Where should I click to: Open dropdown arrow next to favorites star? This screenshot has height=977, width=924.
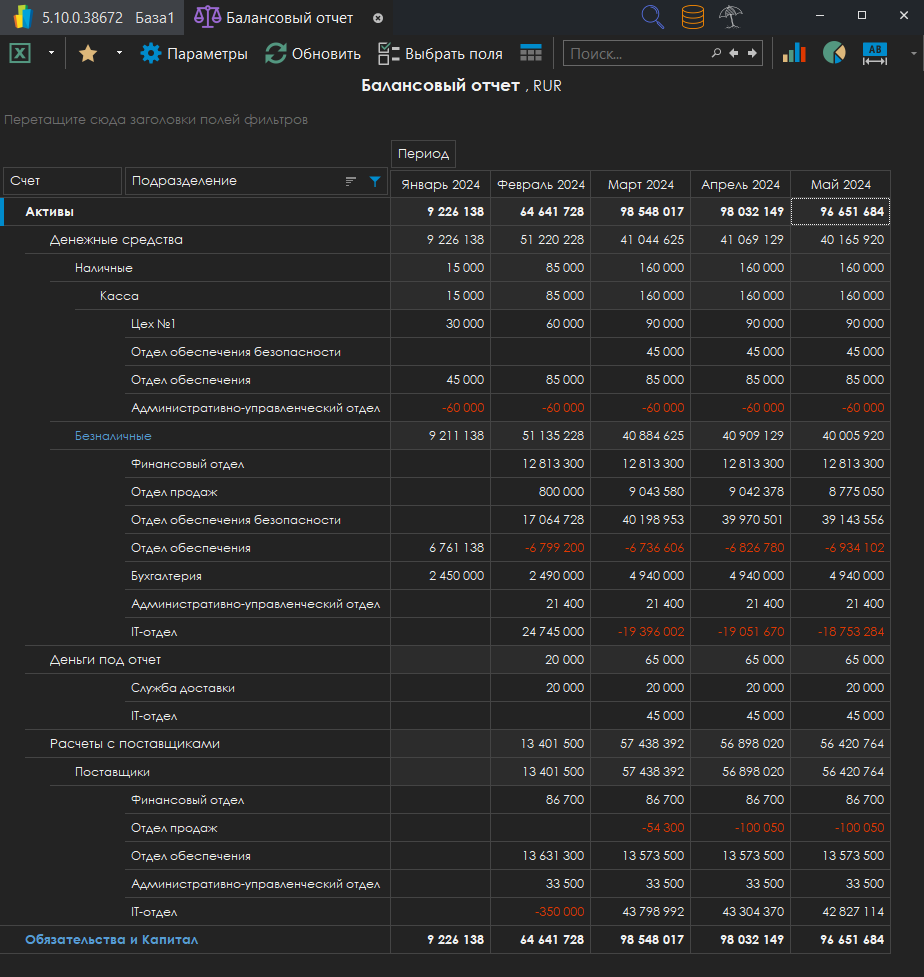[119, 54]
